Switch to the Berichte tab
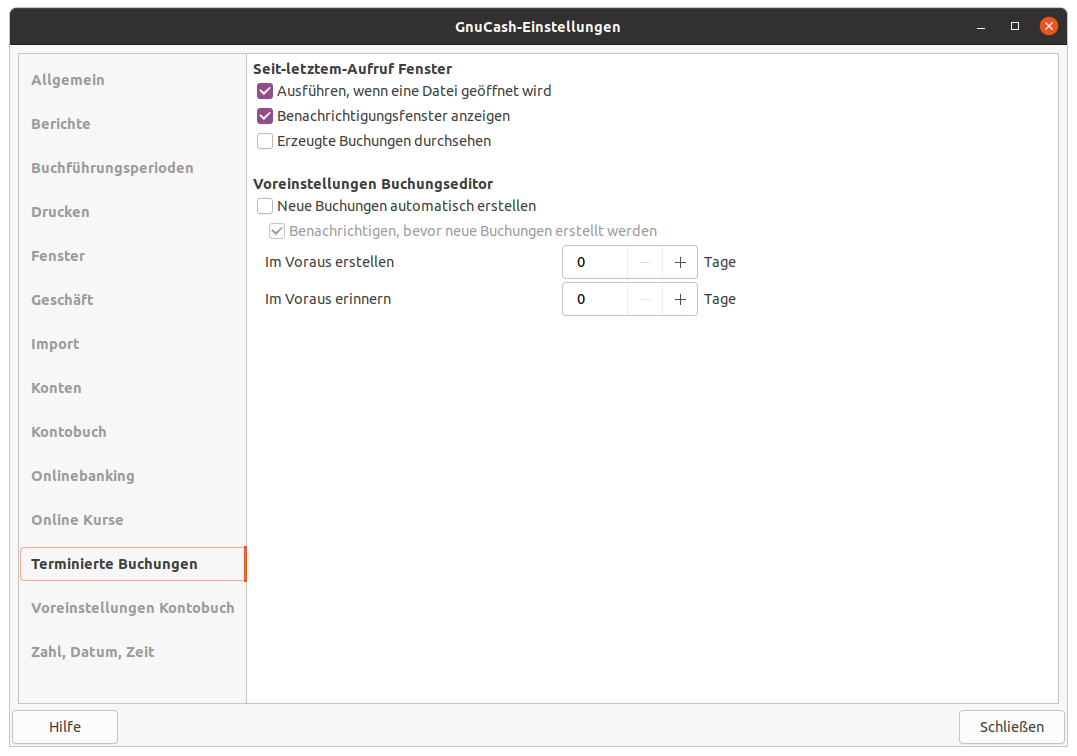Viewport: 1077px width, 756px height. coord(61,124)
